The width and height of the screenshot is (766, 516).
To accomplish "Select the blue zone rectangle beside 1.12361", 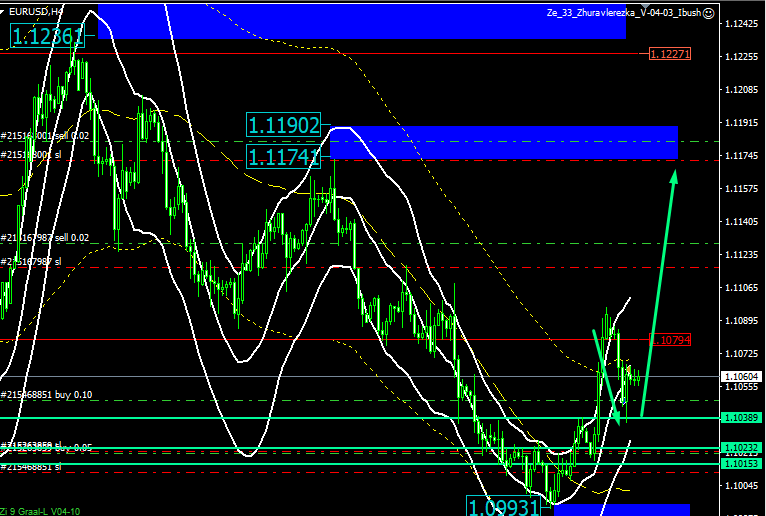I will (362, 21).
